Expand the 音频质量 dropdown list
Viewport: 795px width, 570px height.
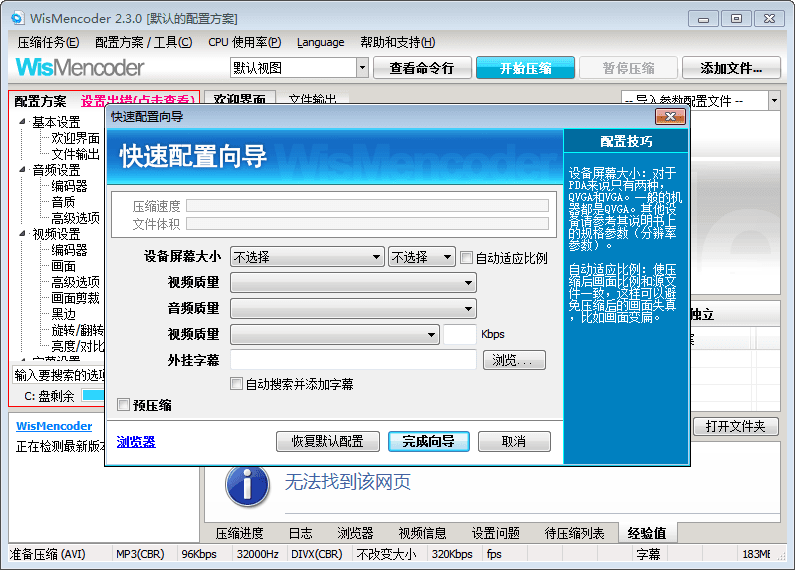pyautogui.click(x=353, y=309)
